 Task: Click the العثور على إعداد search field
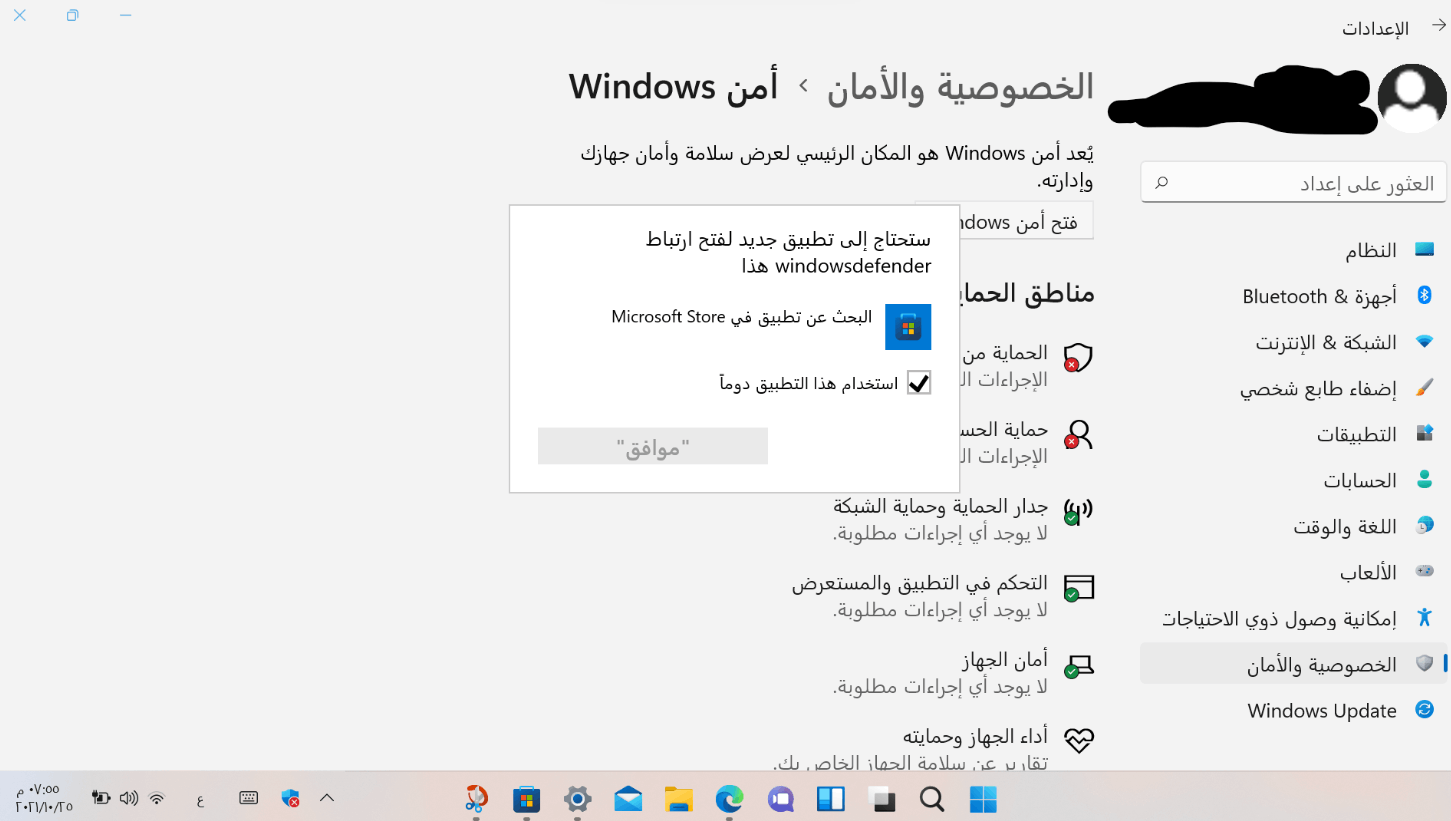(1294, 183)
